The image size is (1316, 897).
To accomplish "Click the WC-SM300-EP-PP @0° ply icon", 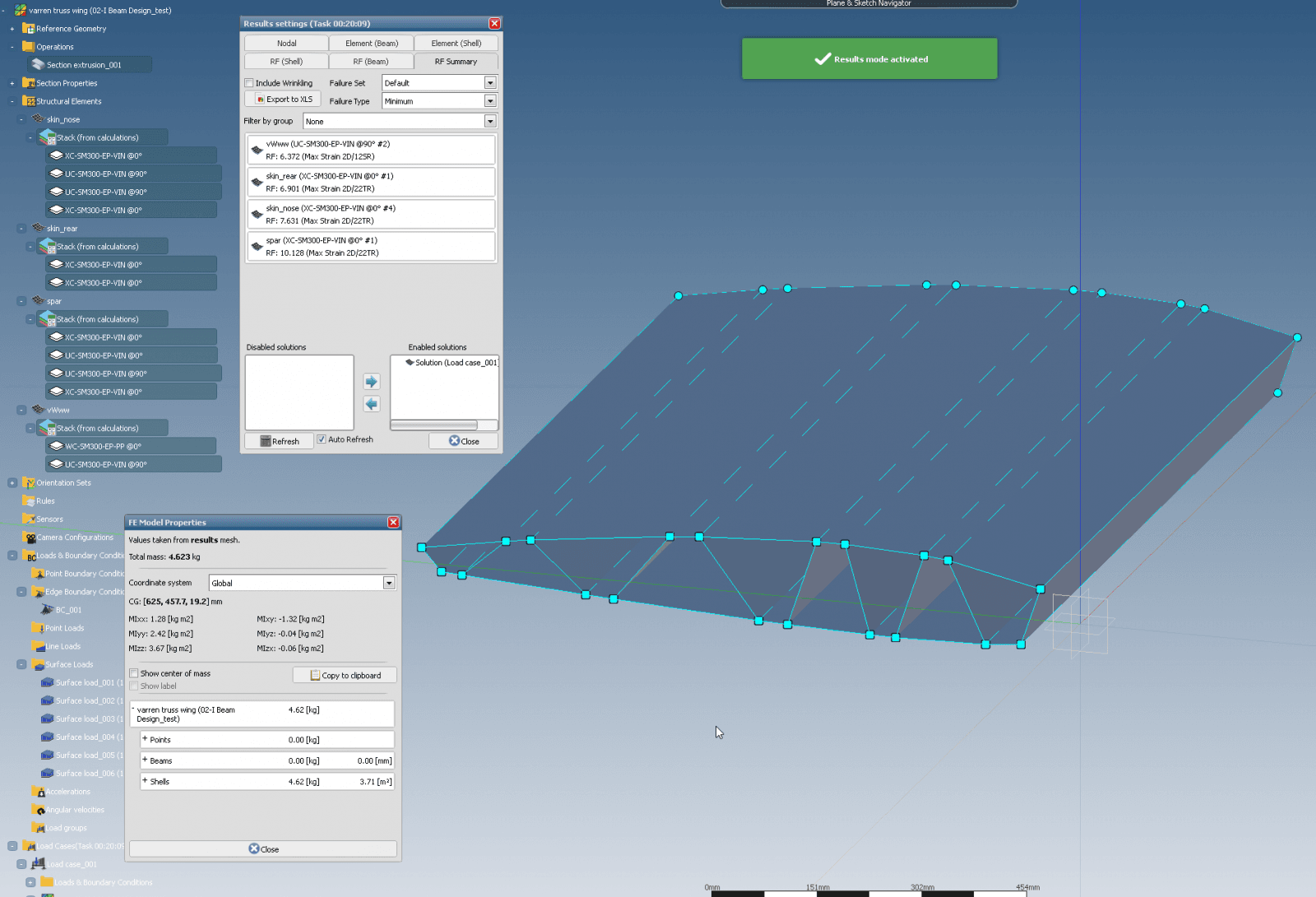I will pyautogui.click(x=57, y=446).
